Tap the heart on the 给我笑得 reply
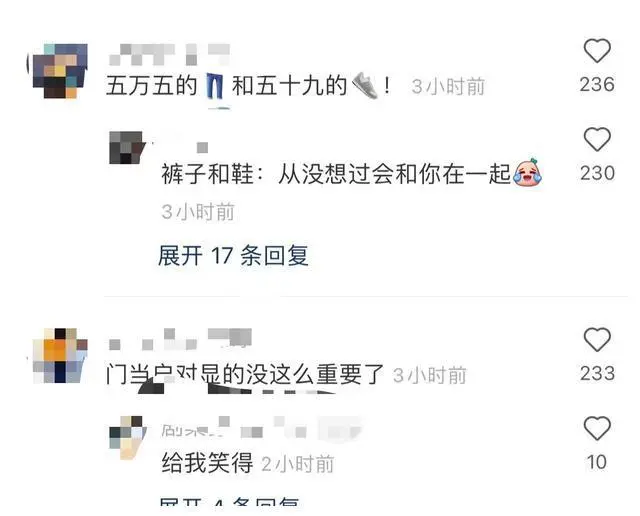640x516 pixels. [597, 428]
